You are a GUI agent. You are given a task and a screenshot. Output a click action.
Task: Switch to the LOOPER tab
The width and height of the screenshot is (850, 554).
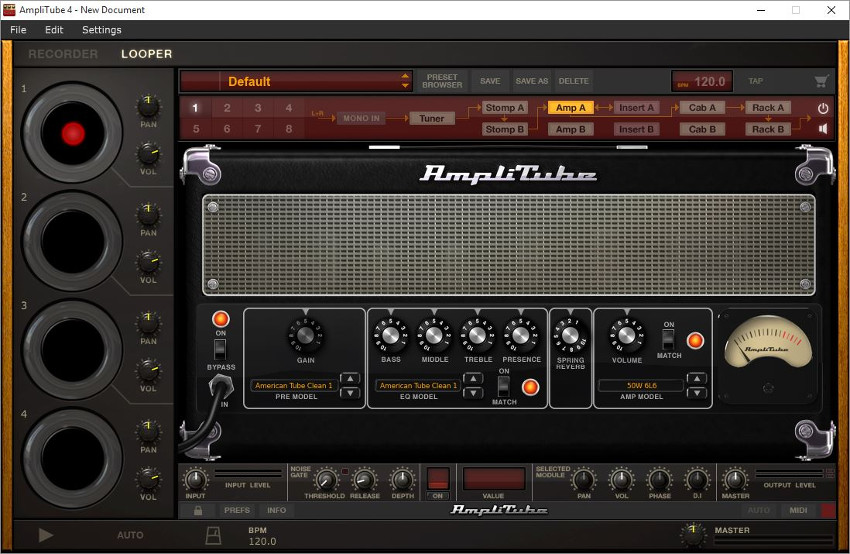point(146,54)
